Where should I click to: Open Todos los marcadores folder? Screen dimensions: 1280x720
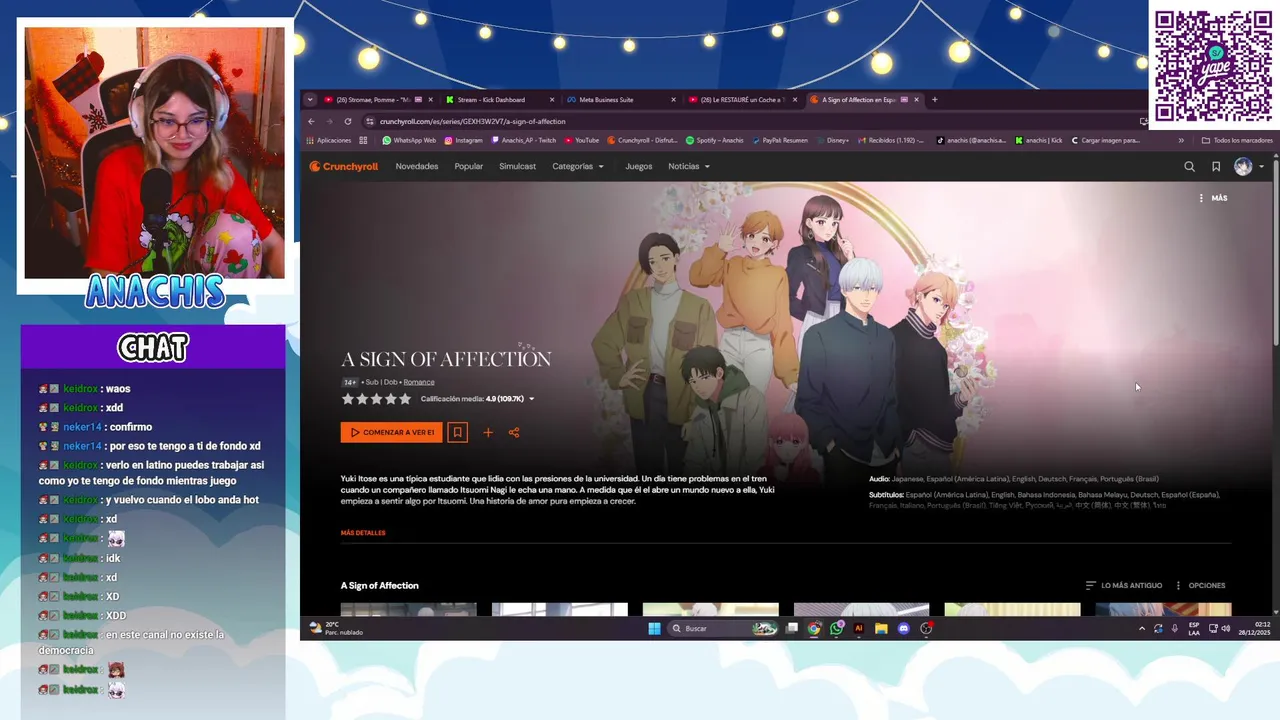1237,141
